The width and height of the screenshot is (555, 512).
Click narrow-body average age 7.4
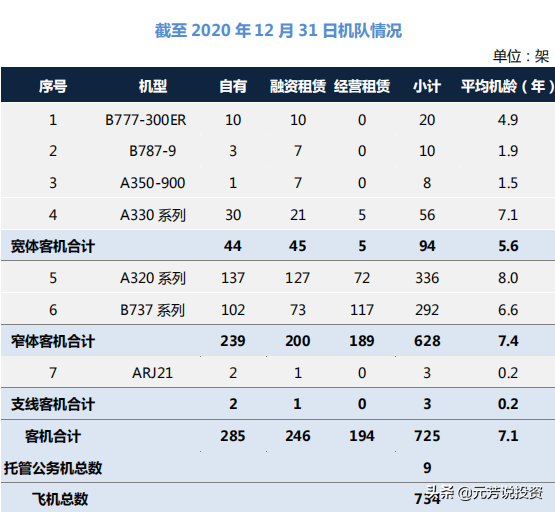pos(508,341)
